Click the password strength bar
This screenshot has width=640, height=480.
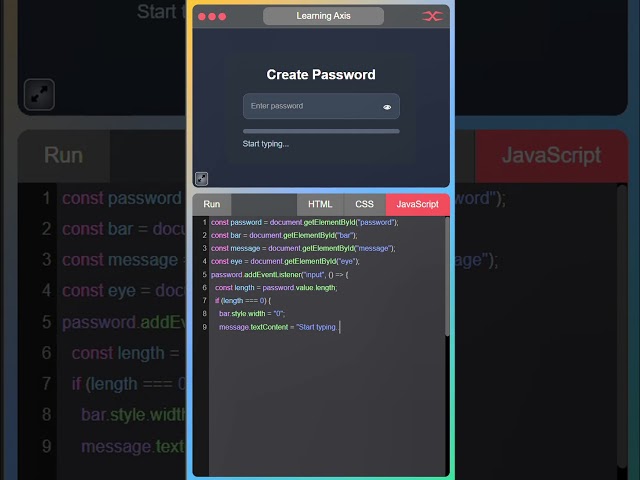(321, 131)
